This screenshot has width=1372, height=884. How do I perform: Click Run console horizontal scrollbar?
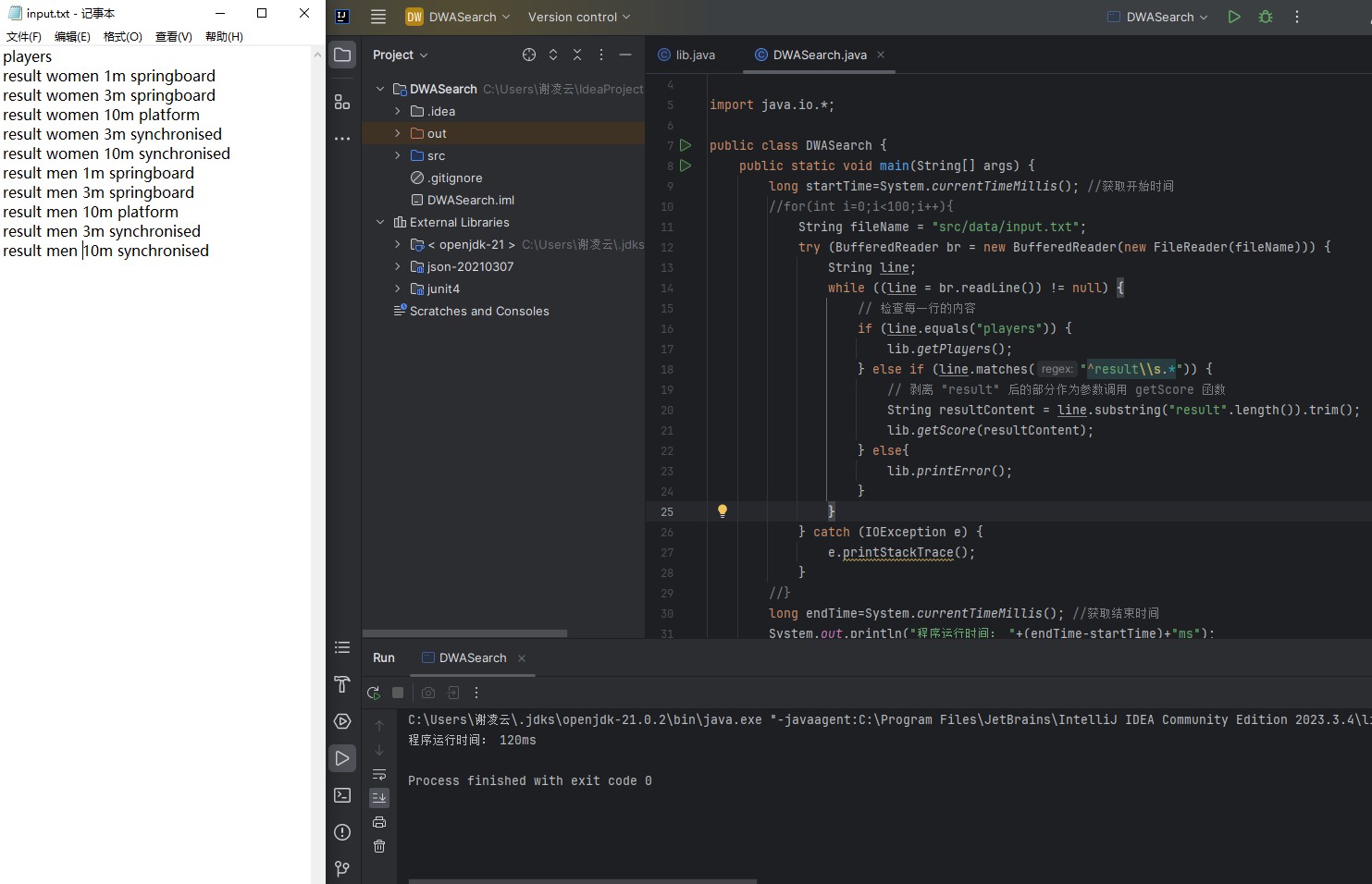583,881
